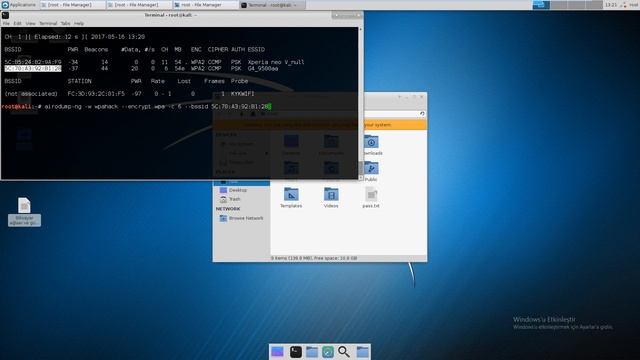Switch to the third workspace in pager
640x360 pixels.
[x=576, y=5]
